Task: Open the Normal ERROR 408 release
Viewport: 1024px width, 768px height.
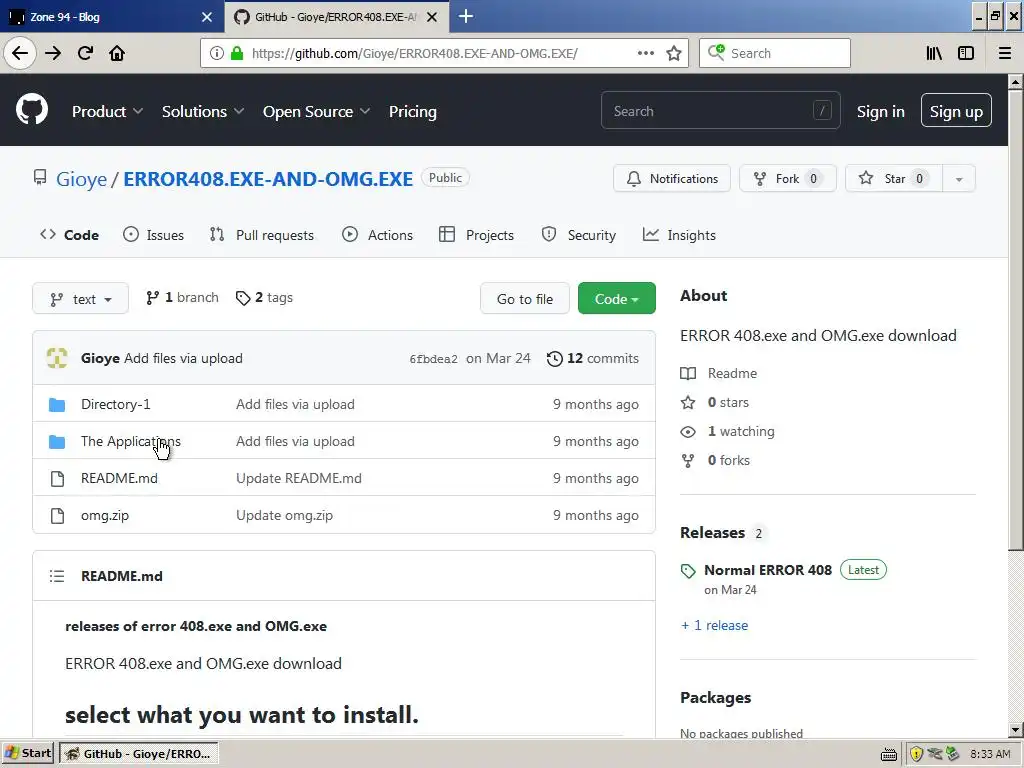Action: point(768,570)
